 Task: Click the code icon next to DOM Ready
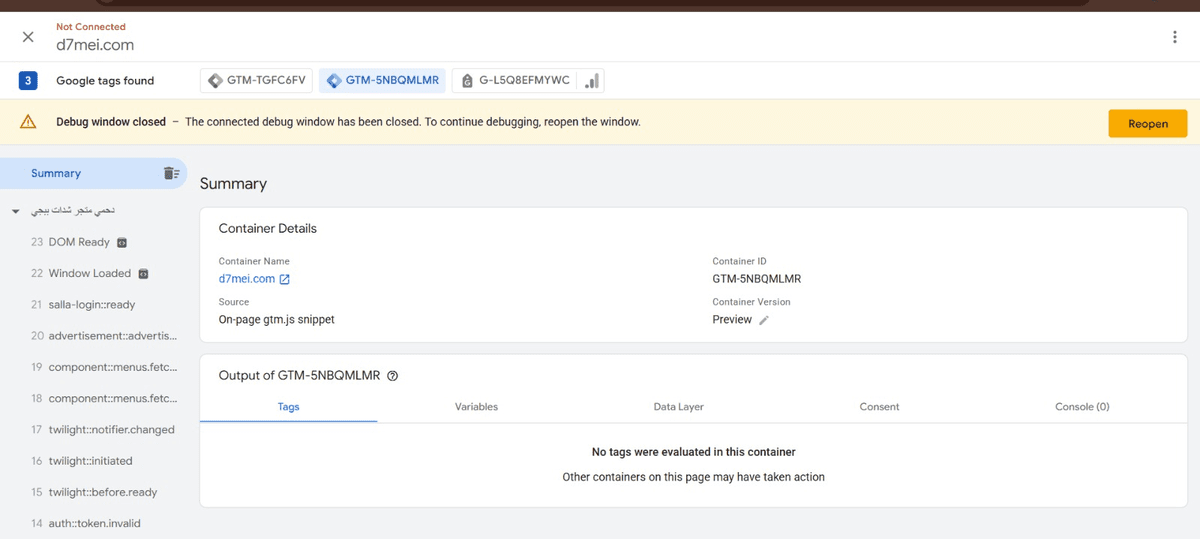tap(122, 242)
